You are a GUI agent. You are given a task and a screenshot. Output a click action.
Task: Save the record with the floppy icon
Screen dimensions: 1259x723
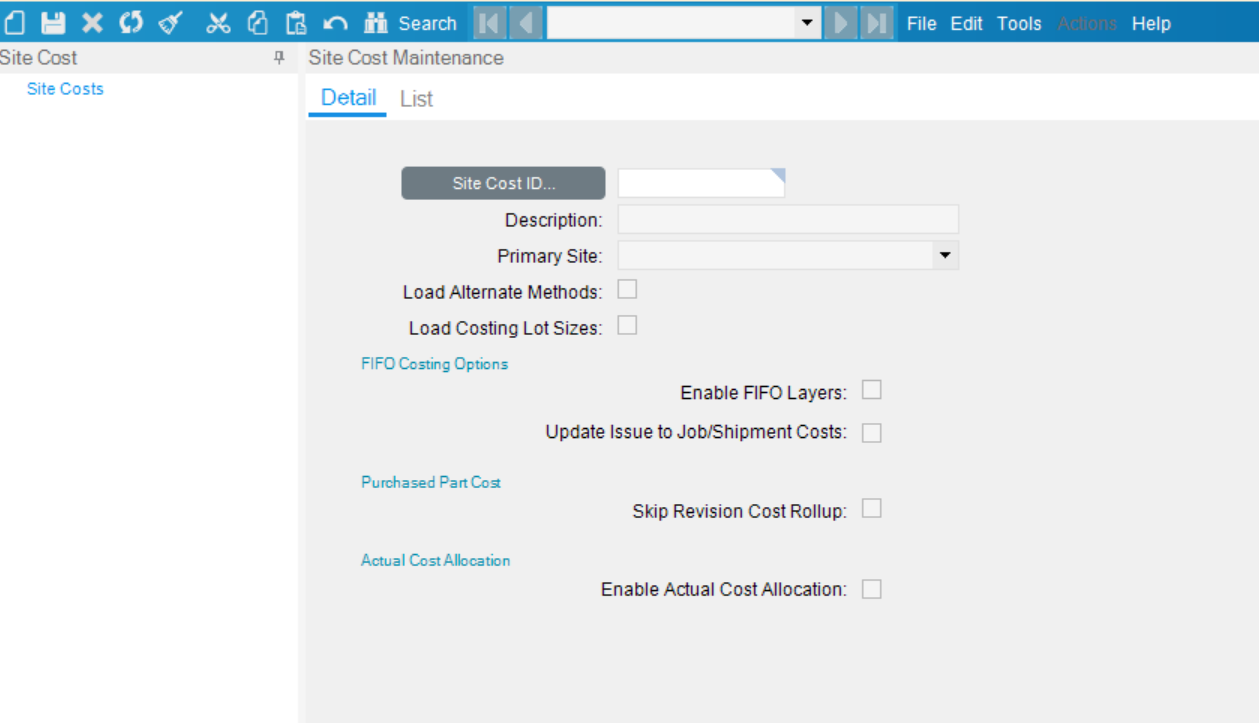(x=53, y=23)
